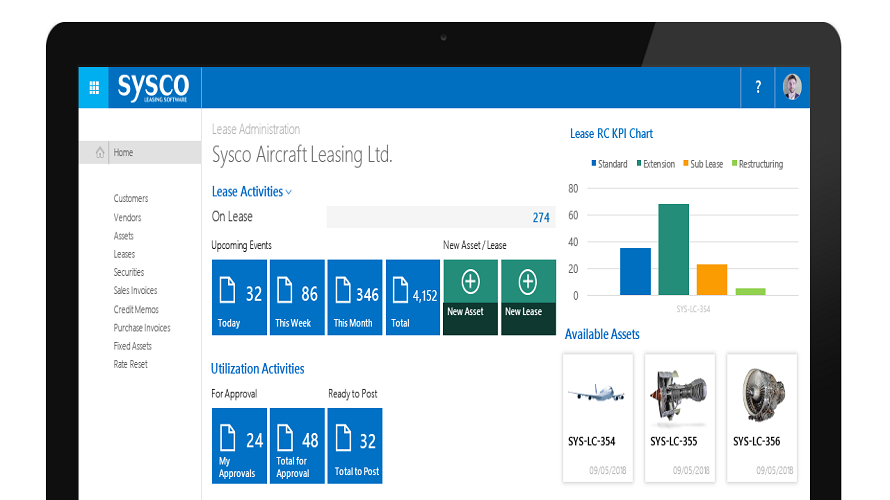Screen dimensions: 890x500
Task: Open the user profile avatar
Action: 792,87
